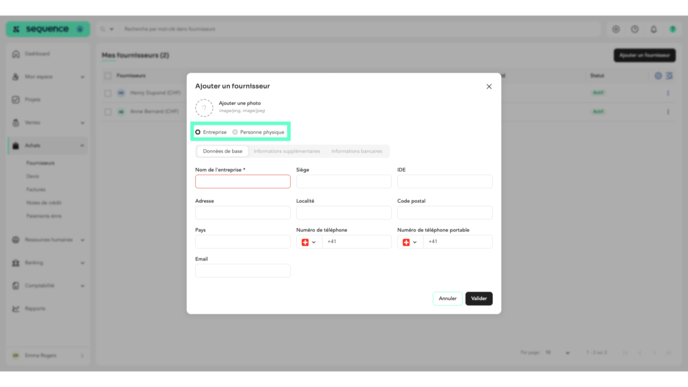Open the search filter dropdown arrow in top bar

(111, 29)
